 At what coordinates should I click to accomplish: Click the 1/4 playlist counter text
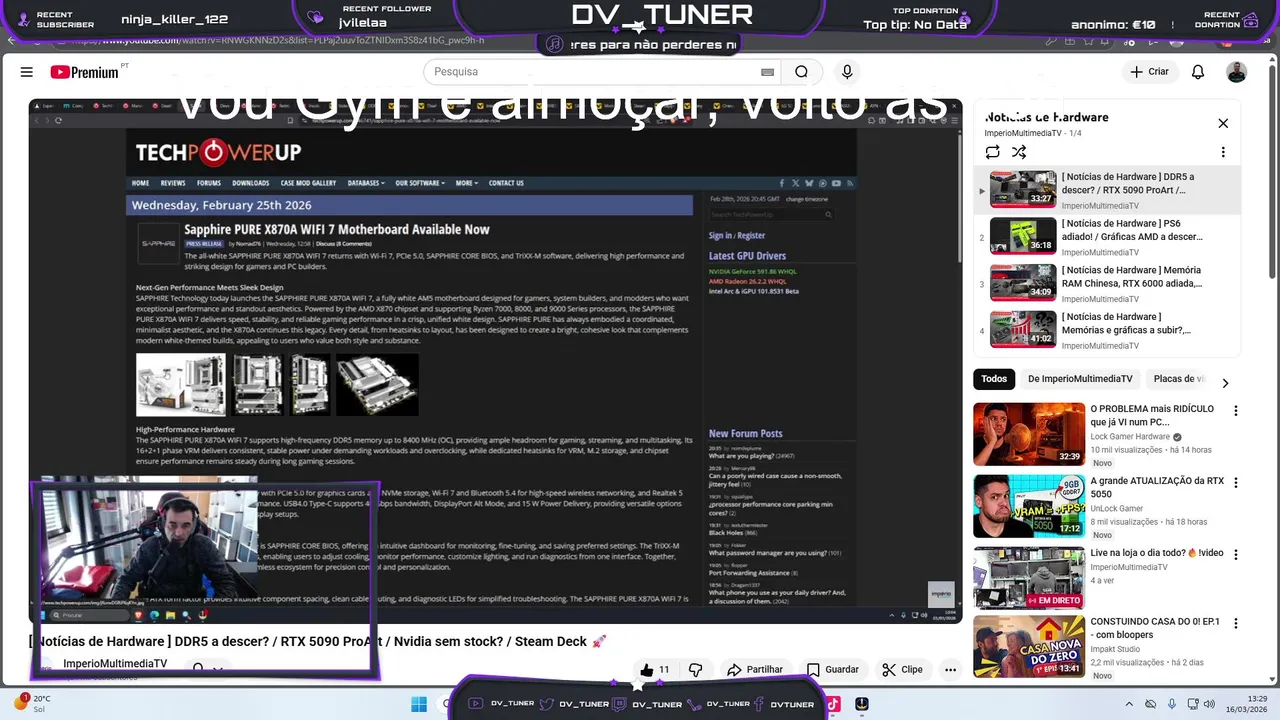1076,133
